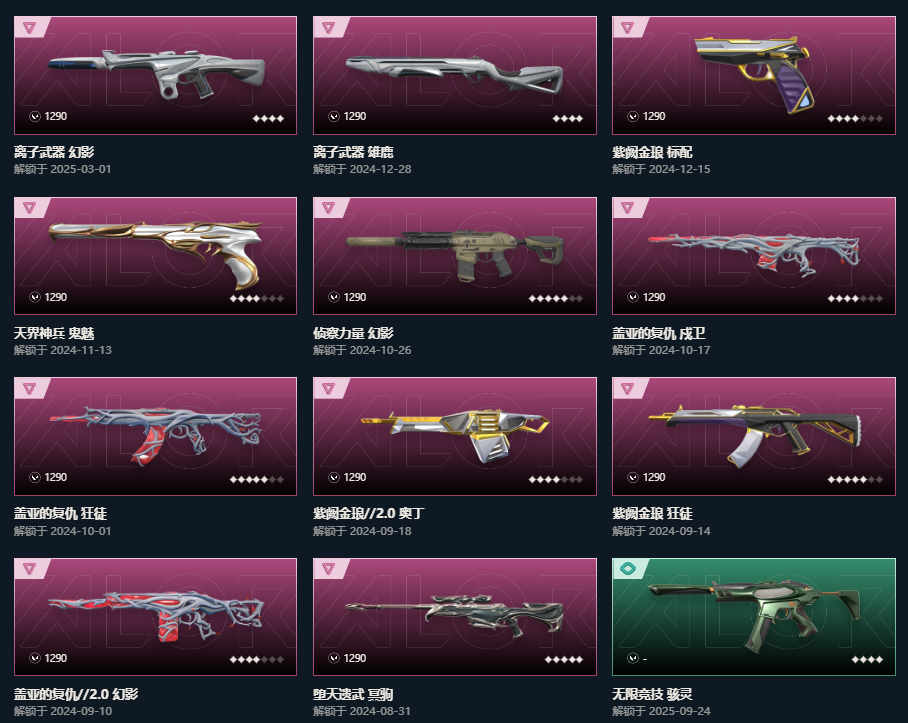
Task: Open the 盖亚的复仇 戍卫 skin thumbnail
Action: click(x=754, y=256)
